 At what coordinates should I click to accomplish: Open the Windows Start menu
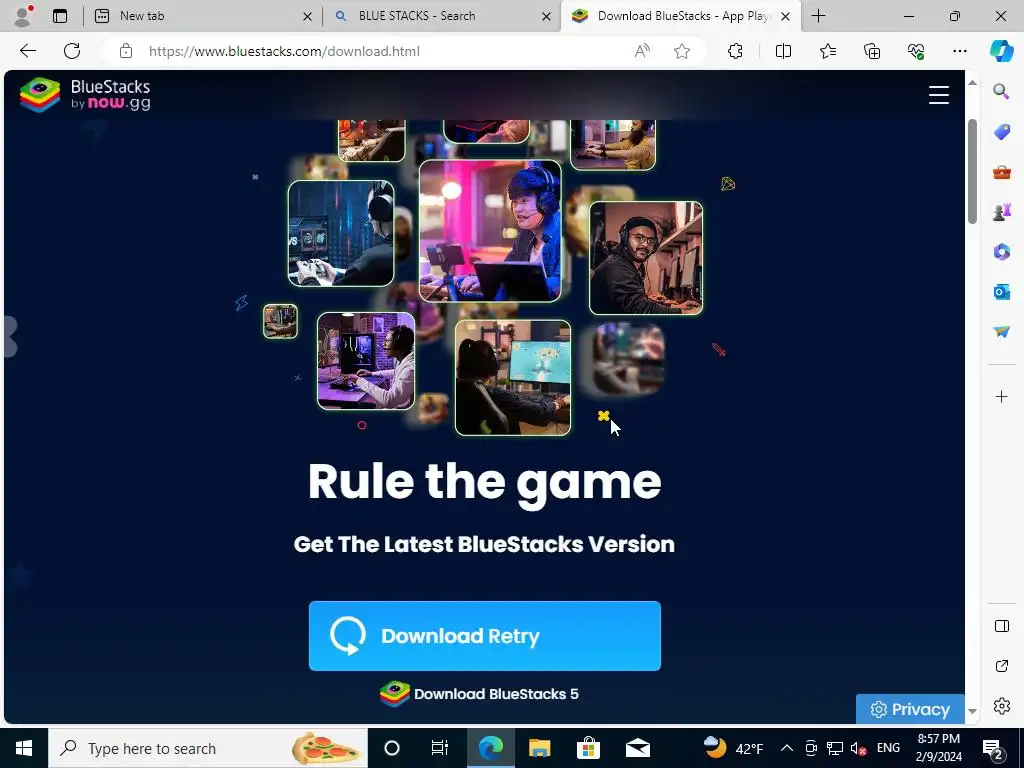(24, 748)
